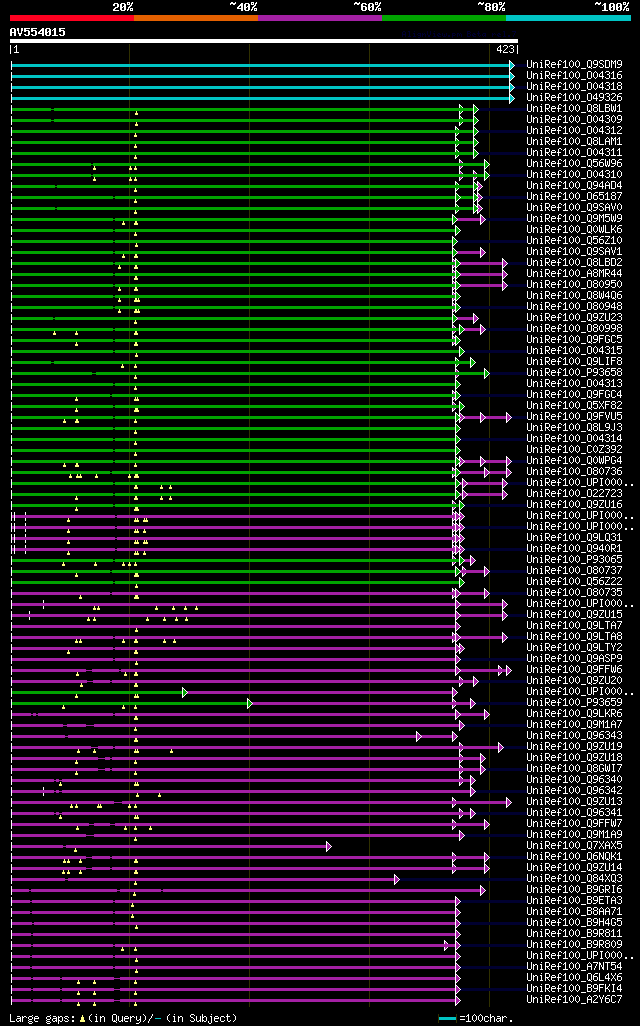Select the UniRef100_Q9LTA7 label
The height and width of the screenshot is (1026, 640).
pyautogui.click(x=575, y=626)
